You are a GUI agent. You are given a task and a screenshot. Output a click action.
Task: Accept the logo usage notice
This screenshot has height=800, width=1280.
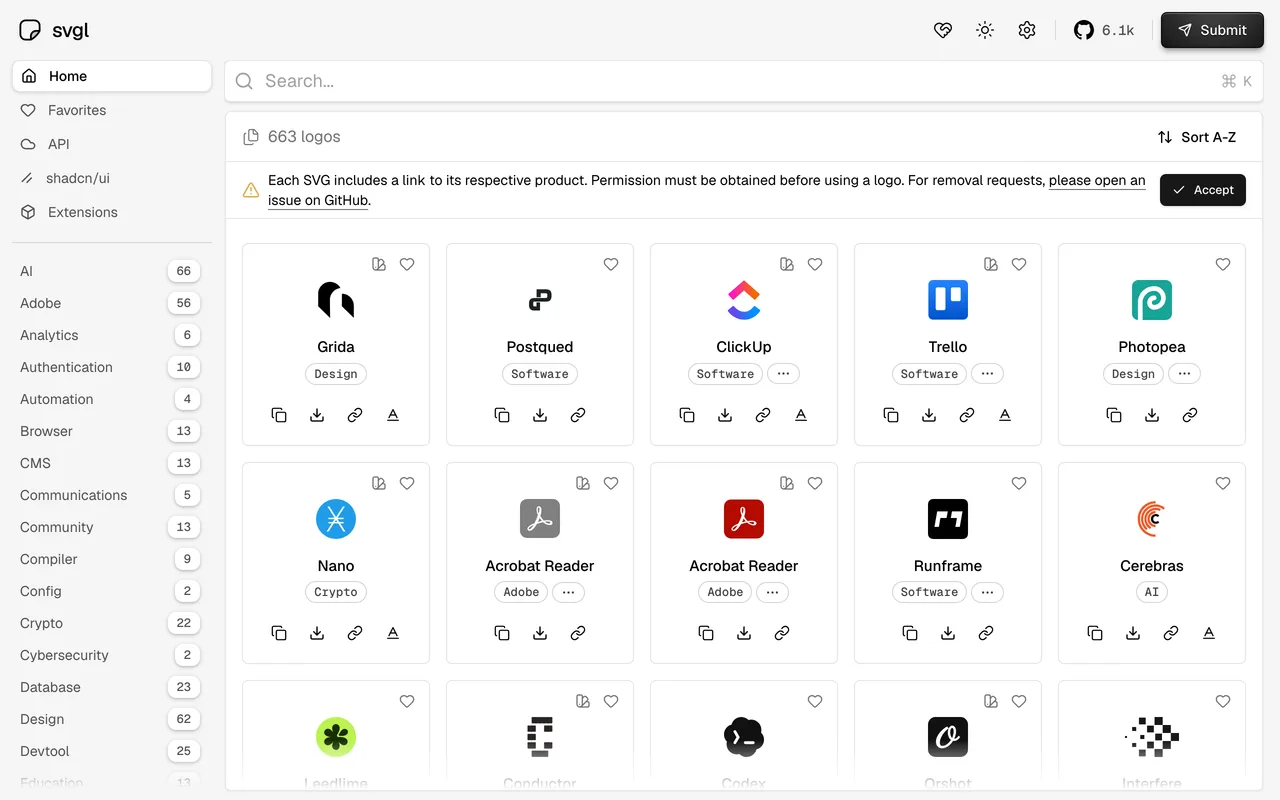pos(1203,190)
